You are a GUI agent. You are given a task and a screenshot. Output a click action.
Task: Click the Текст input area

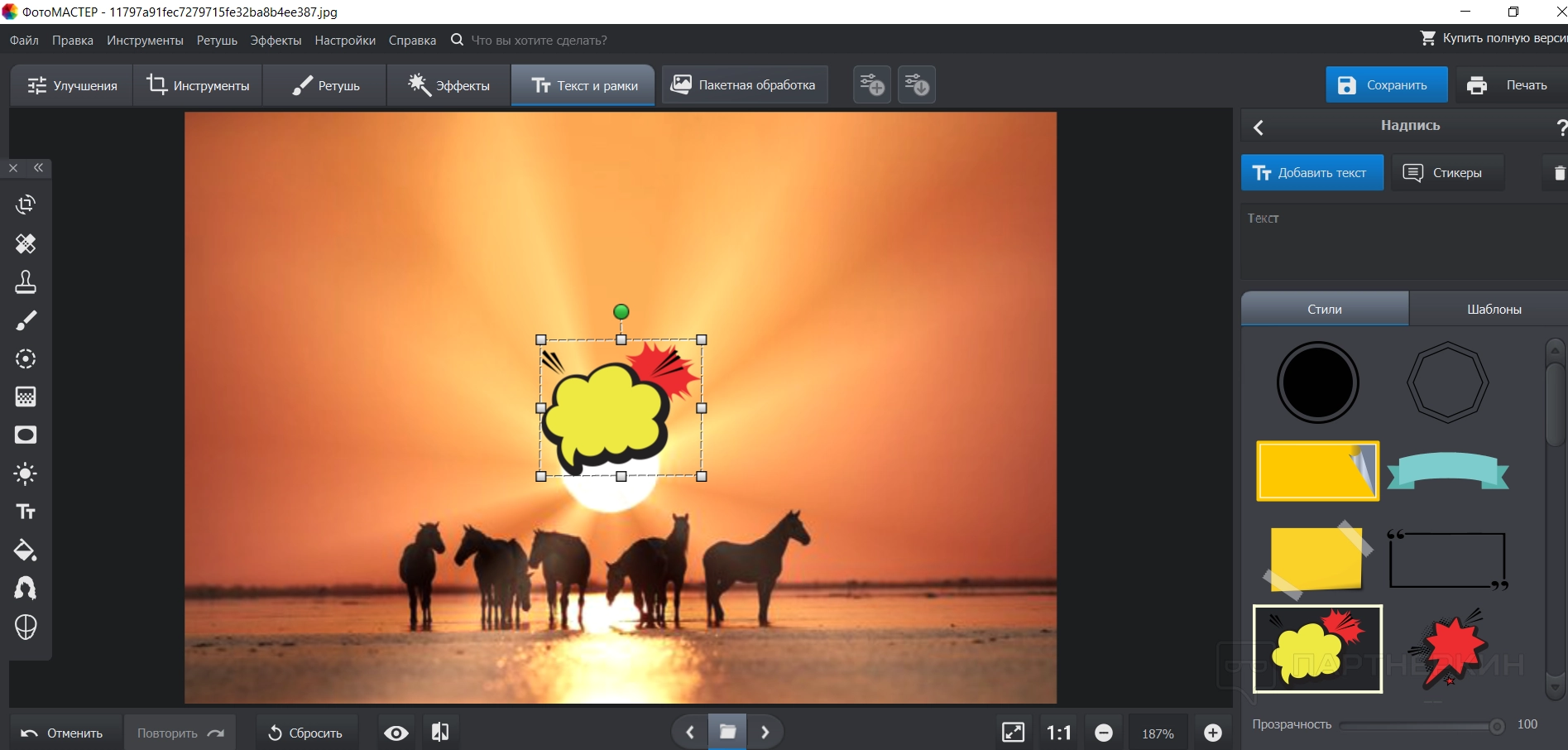[1404, 242]
